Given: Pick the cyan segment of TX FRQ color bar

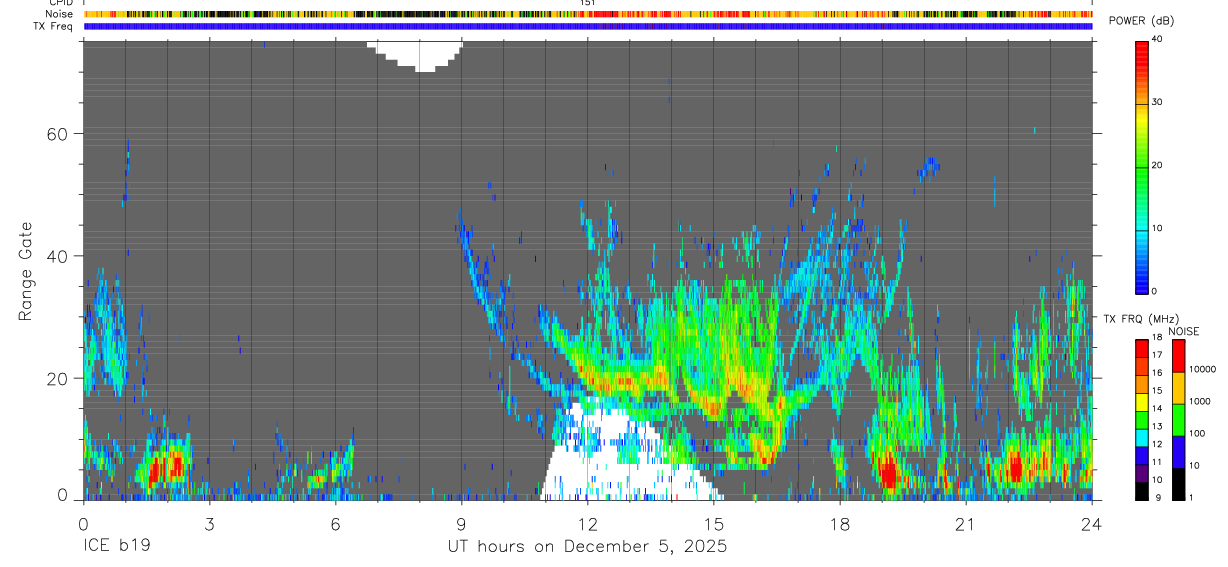Looking at the screenshot, I should click(x=1142, y=437).
